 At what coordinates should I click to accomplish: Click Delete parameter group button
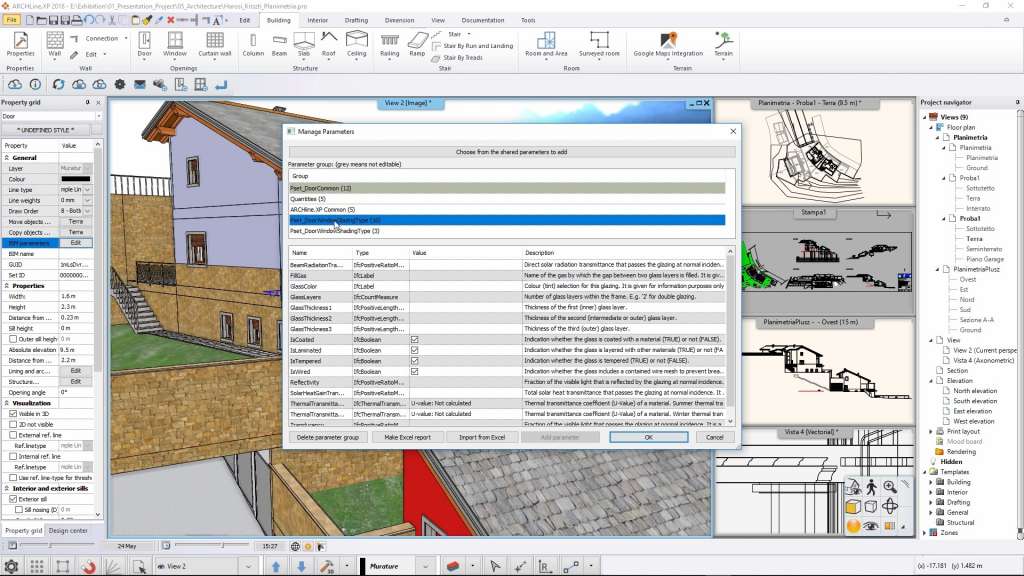328,437
